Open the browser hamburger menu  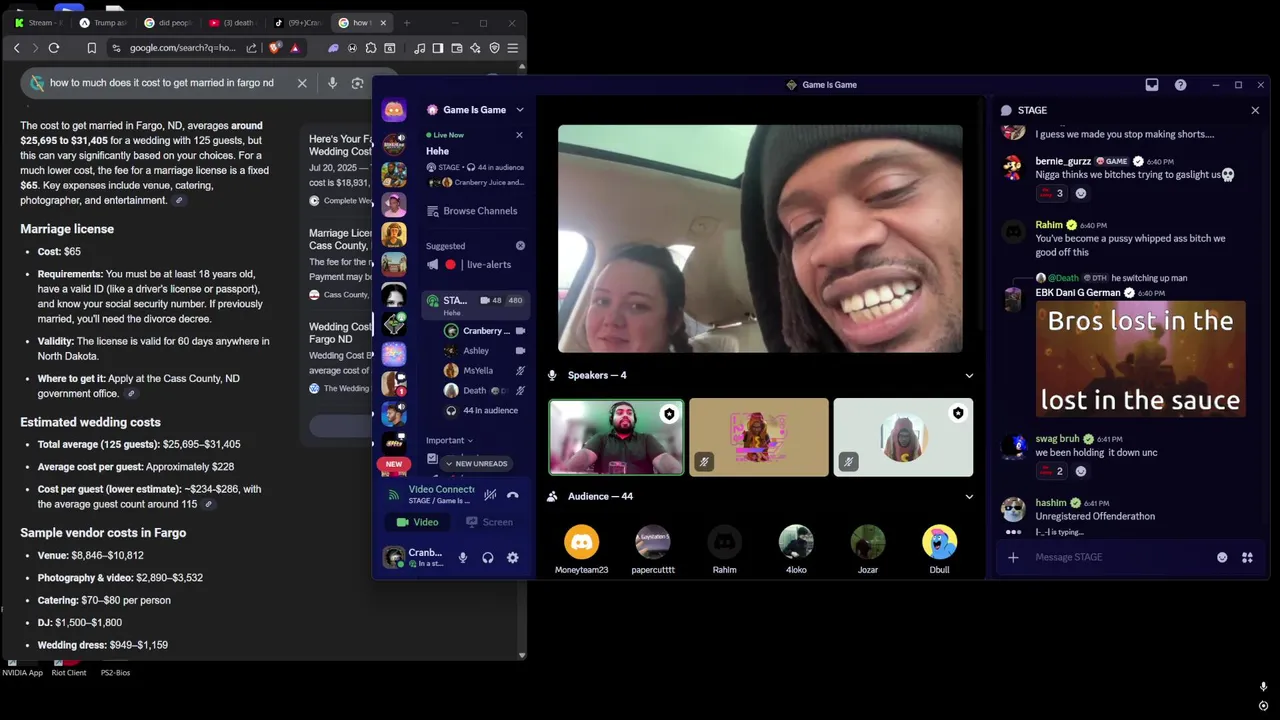pos(513,48)
